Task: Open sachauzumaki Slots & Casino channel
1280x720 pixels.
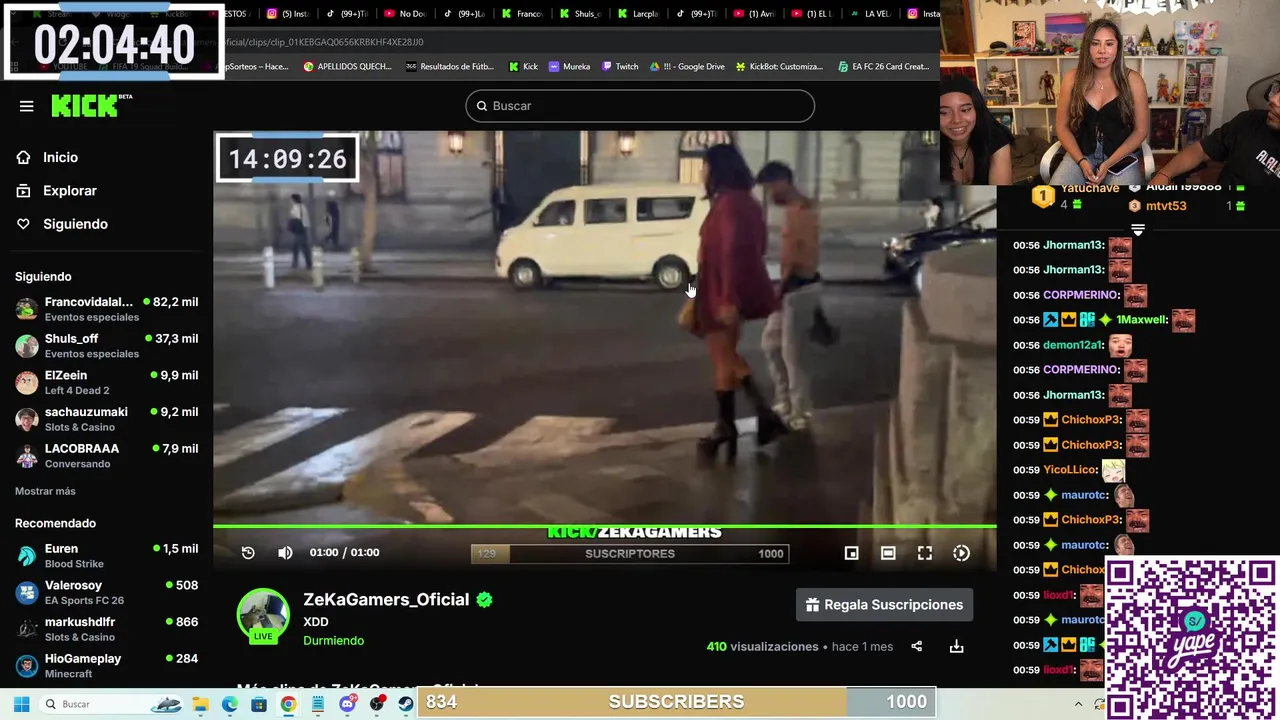Action: coord(106,418)
